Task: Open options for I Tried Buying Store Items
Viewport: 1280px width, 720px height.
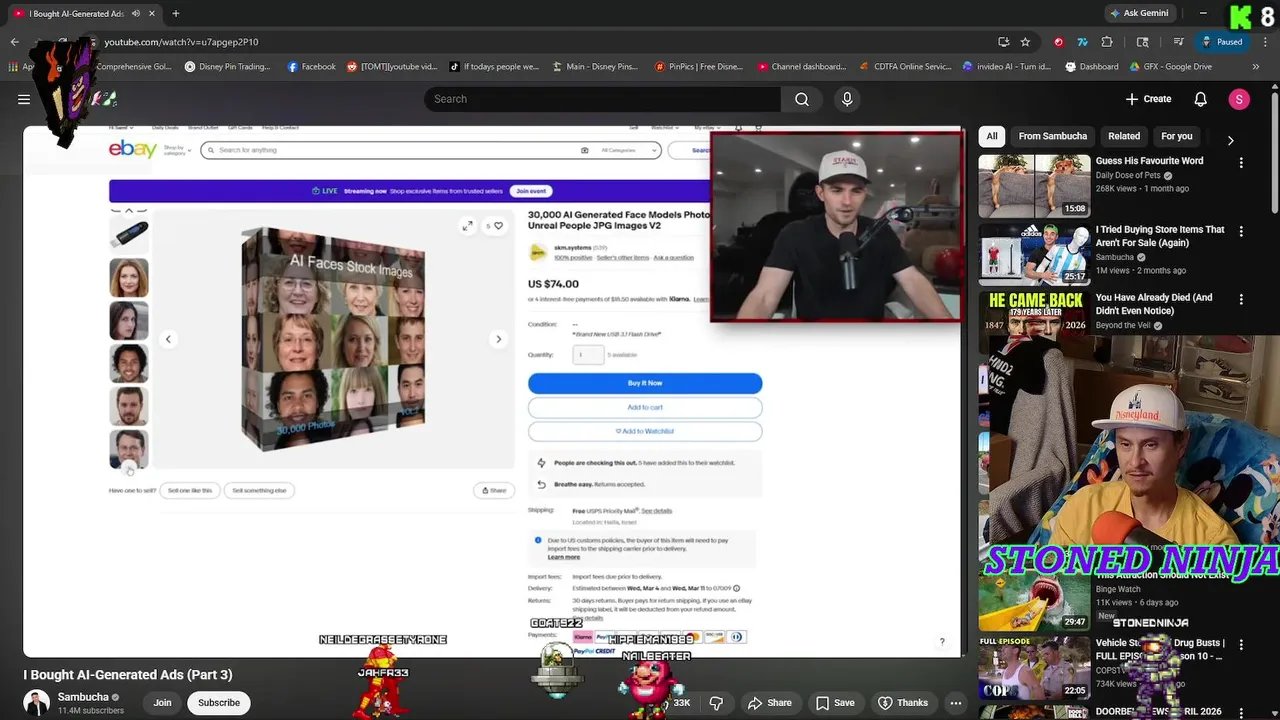Action: click(x=1241, y=231)
